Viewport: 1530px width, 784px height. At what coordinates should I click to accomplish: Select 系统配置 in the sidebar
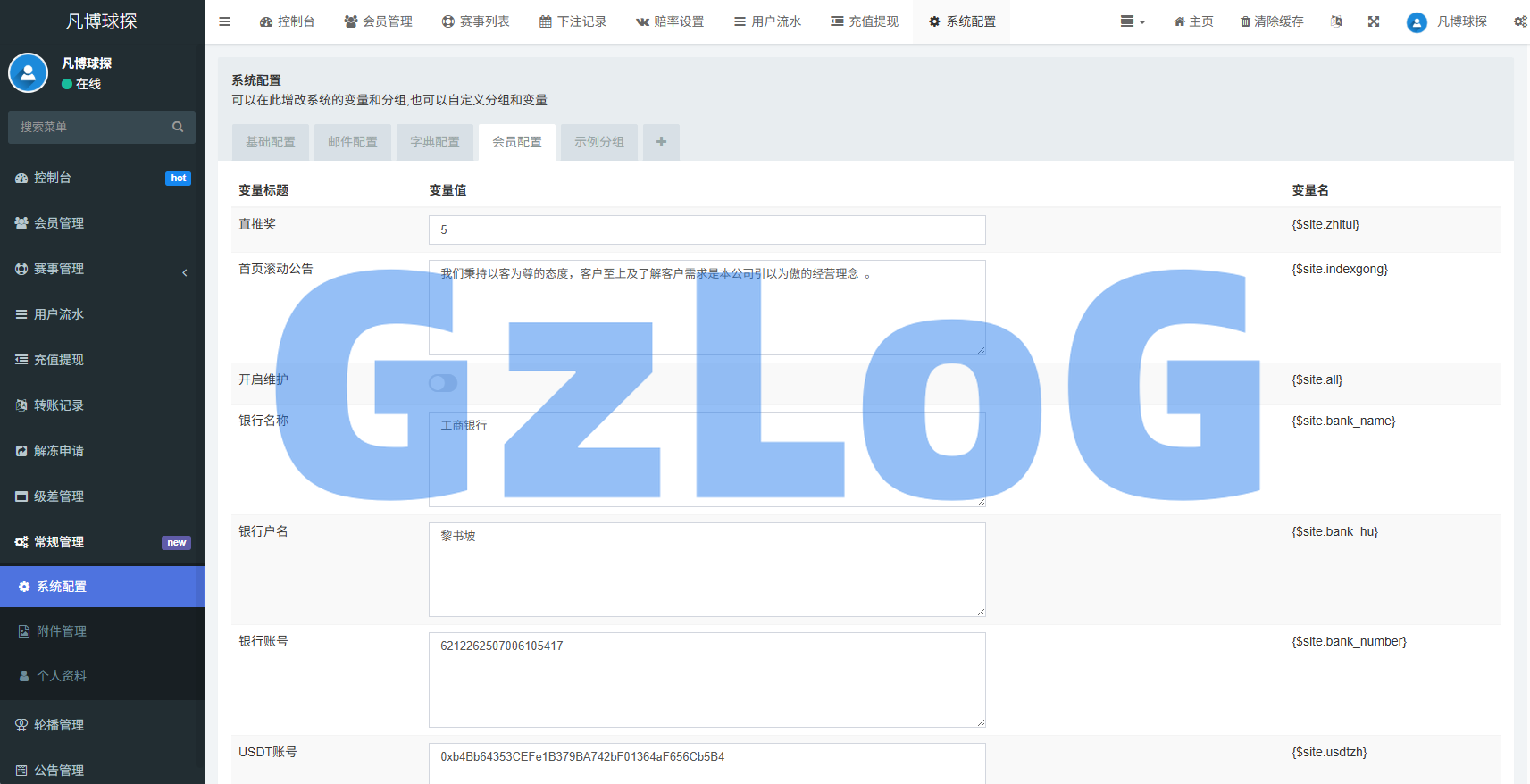click(102, 587)
